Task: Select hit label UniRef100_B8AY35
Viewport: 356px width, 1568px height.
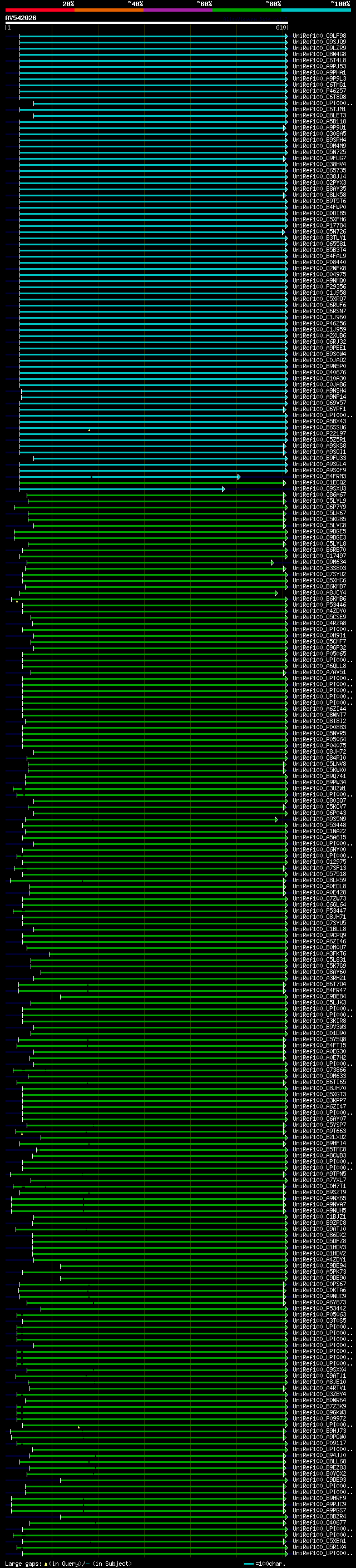Action: 319,189
